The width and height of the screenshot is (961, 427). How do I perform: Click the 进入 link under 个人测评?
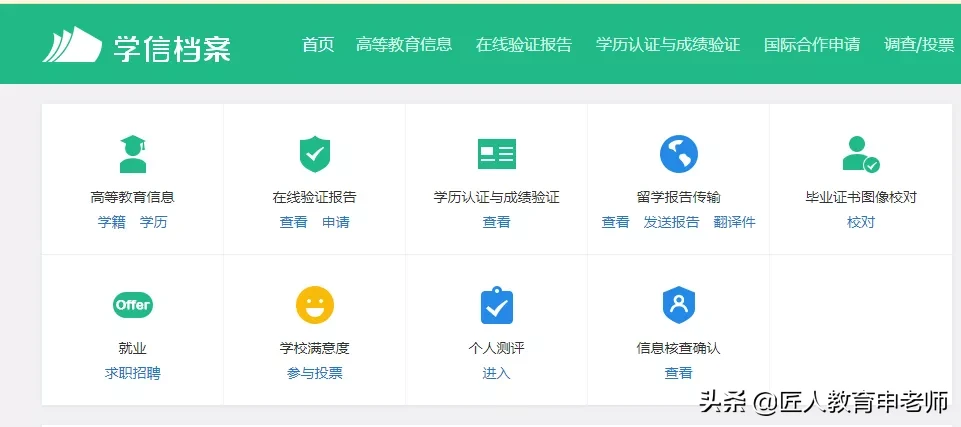tap(496, 372)
